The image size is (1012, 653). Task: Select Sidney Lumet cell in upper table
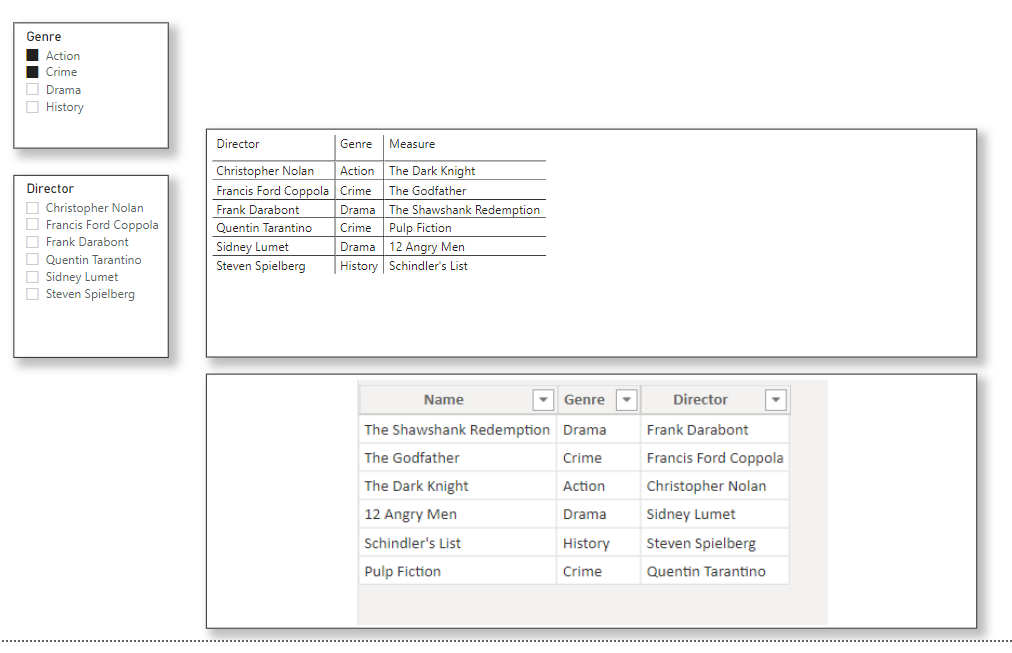point(252,246)
